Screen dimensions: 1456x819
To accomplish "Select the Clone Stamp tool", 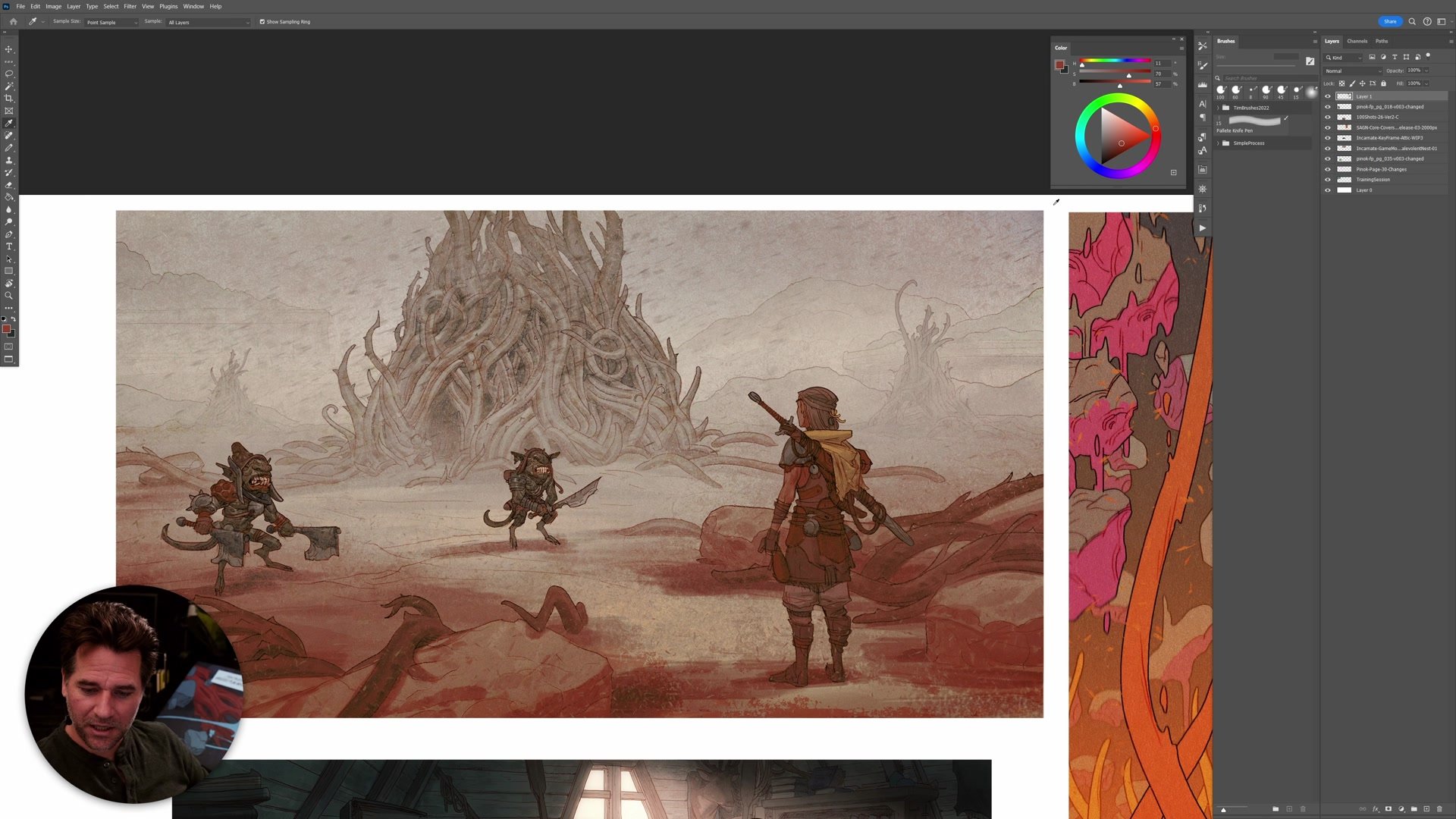I will [x=9, y=160].
